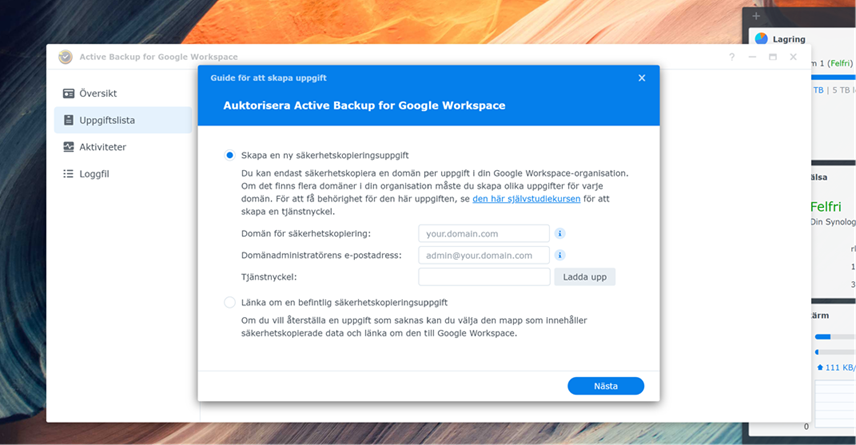856x445 pixels.
Task: Click the 111 KB upload speed value
Action: click(840, 367)
